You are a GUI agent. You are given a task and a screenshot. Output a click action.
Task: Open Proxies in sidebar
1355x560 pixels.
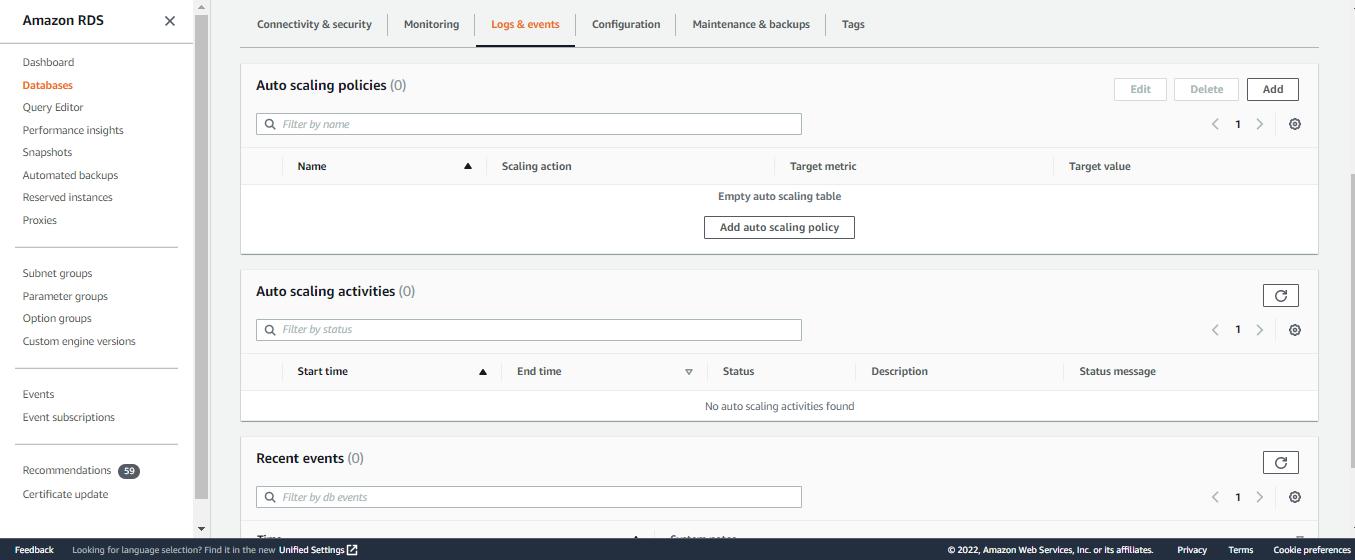pos(40,220)
